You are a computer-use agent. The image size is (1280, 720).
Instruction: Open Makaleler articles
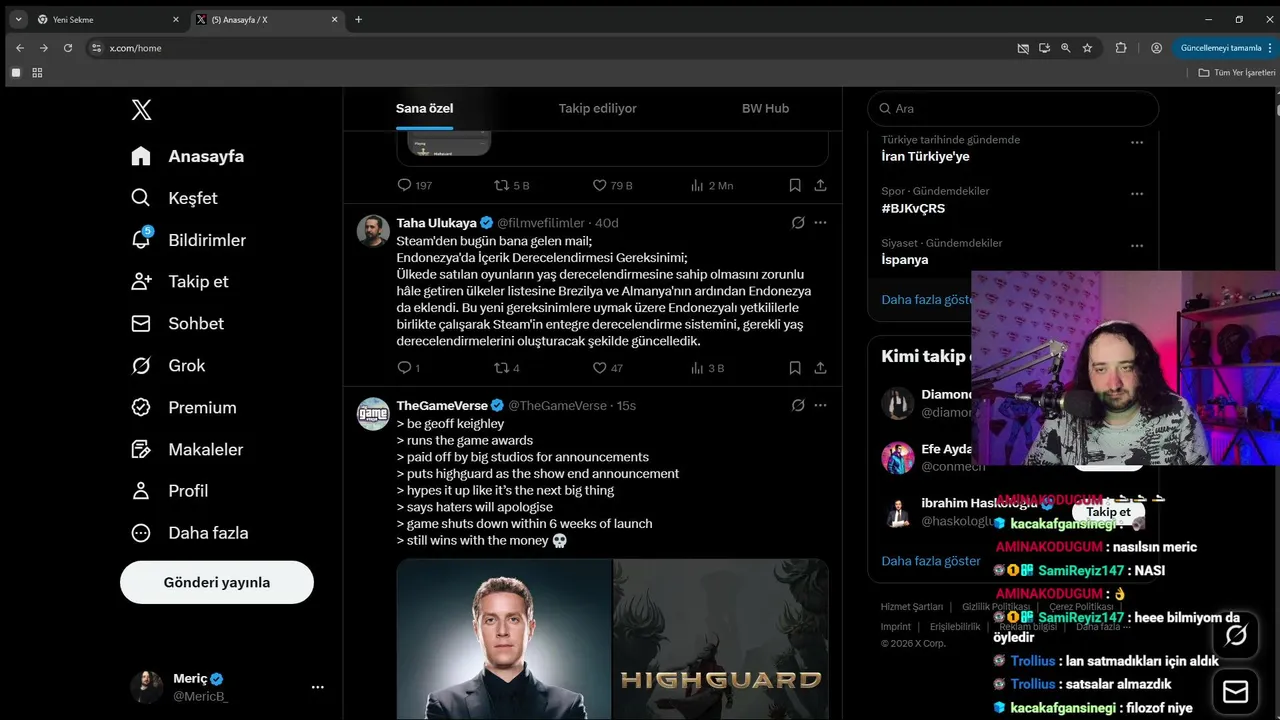187,449
